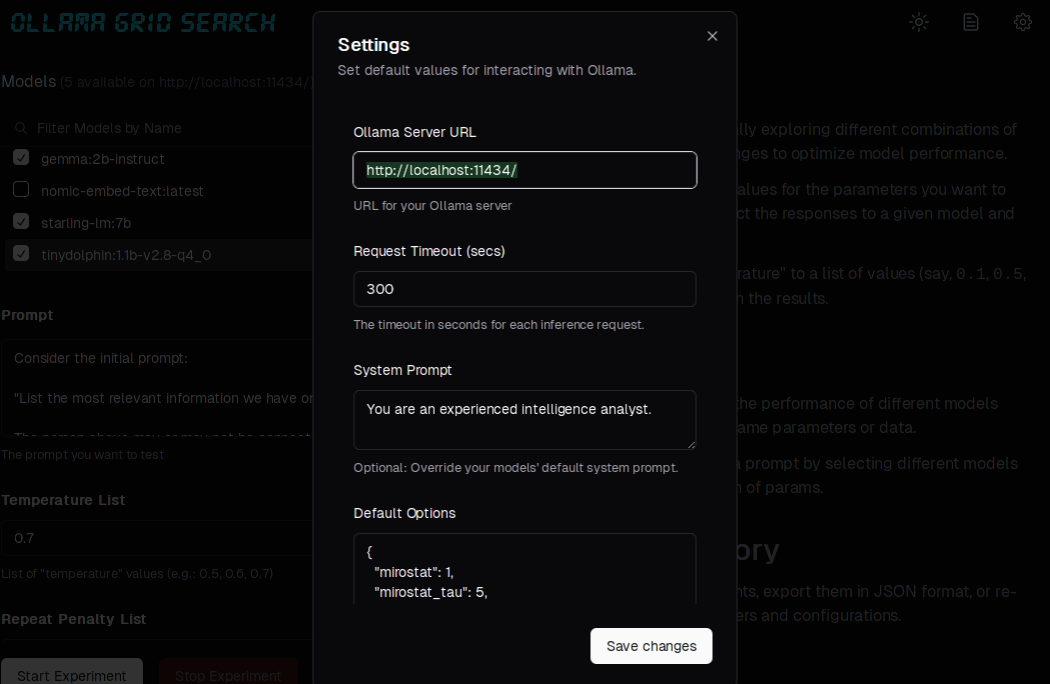Viewport: 1050px width, 684px height.
Task: Click the Models section heading
Action: point(29,82)
